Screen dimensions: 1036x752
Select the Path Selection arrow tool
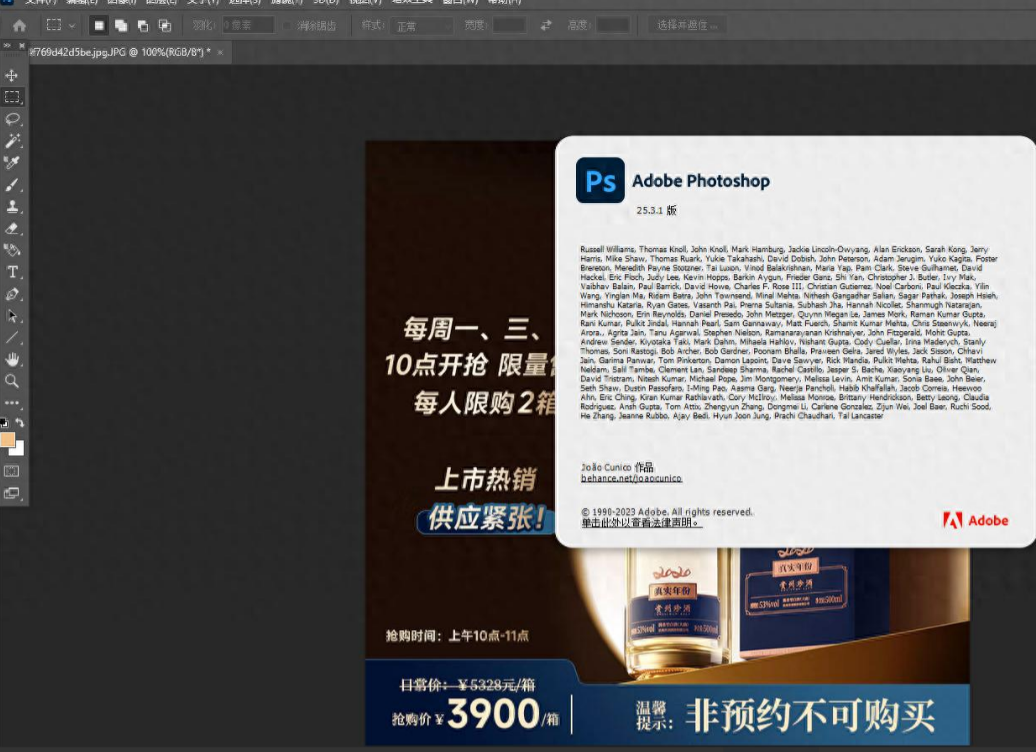pos(12,316)
